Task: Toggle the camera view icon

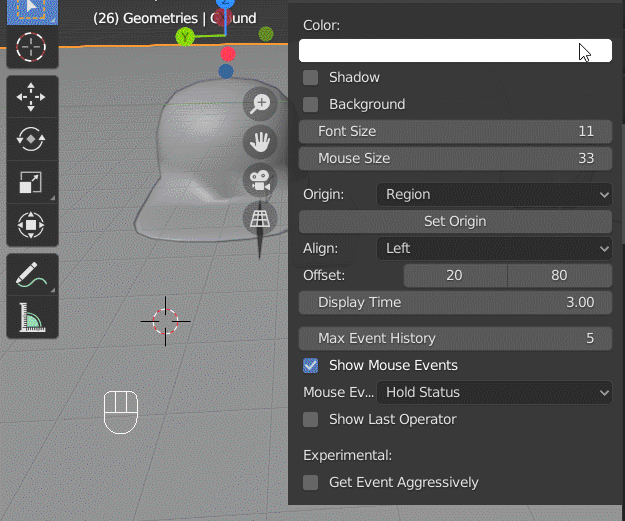Action: (x=260, y=180)
